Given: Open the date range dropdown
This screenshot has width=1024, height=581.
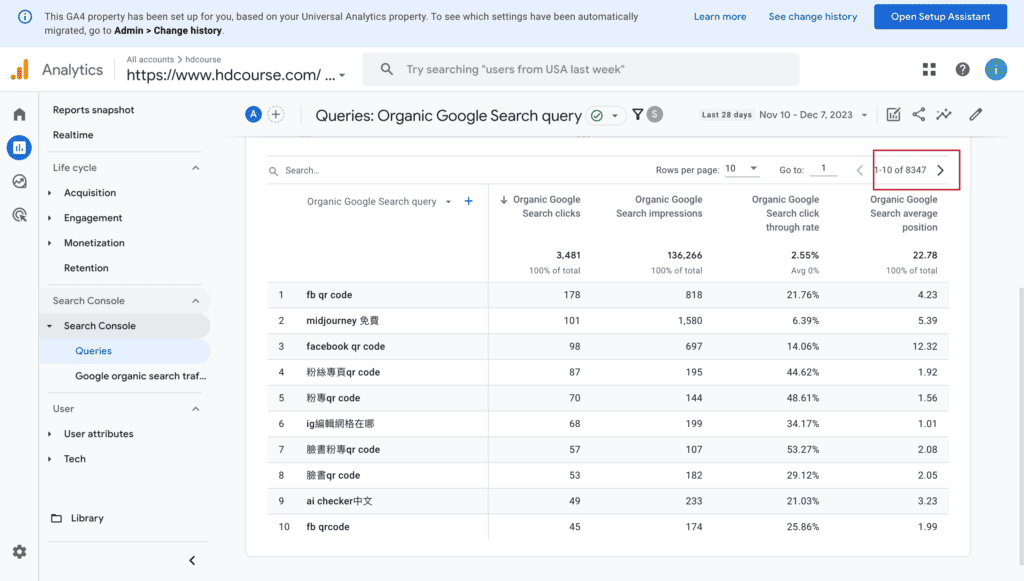Looking at the screenshot, I should (x=813, y=115).
